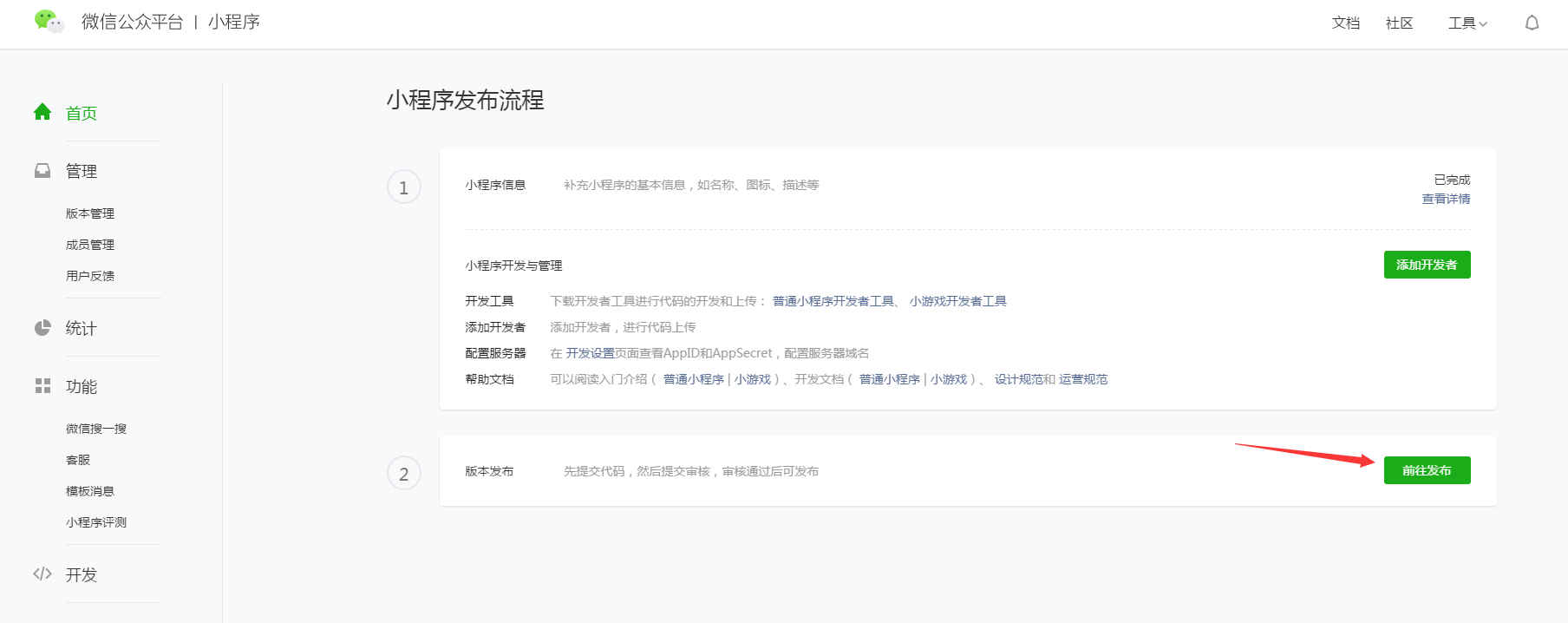Click the 已完成 status text

pos(1452,180)
